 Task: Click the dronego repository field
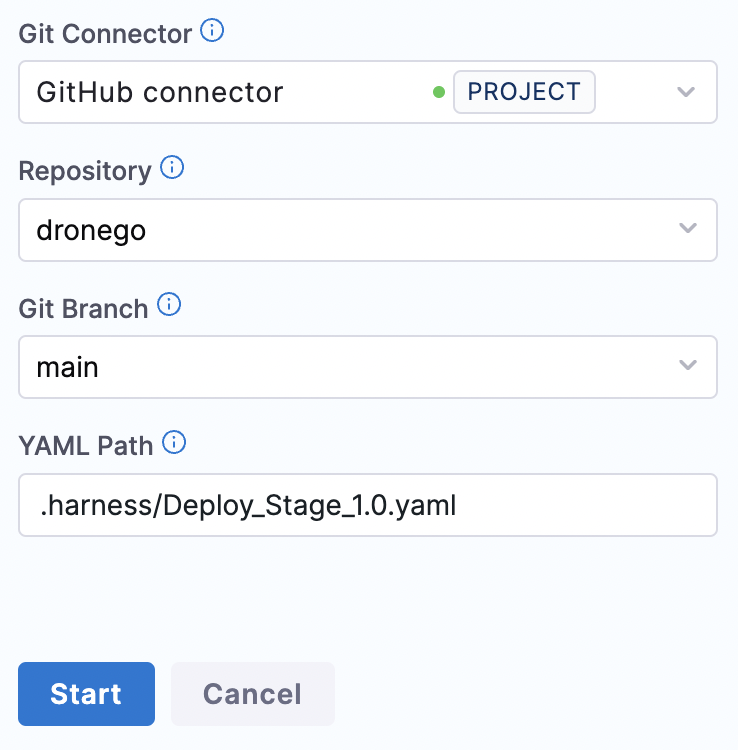pyautogui.click(x=368, y=230)
